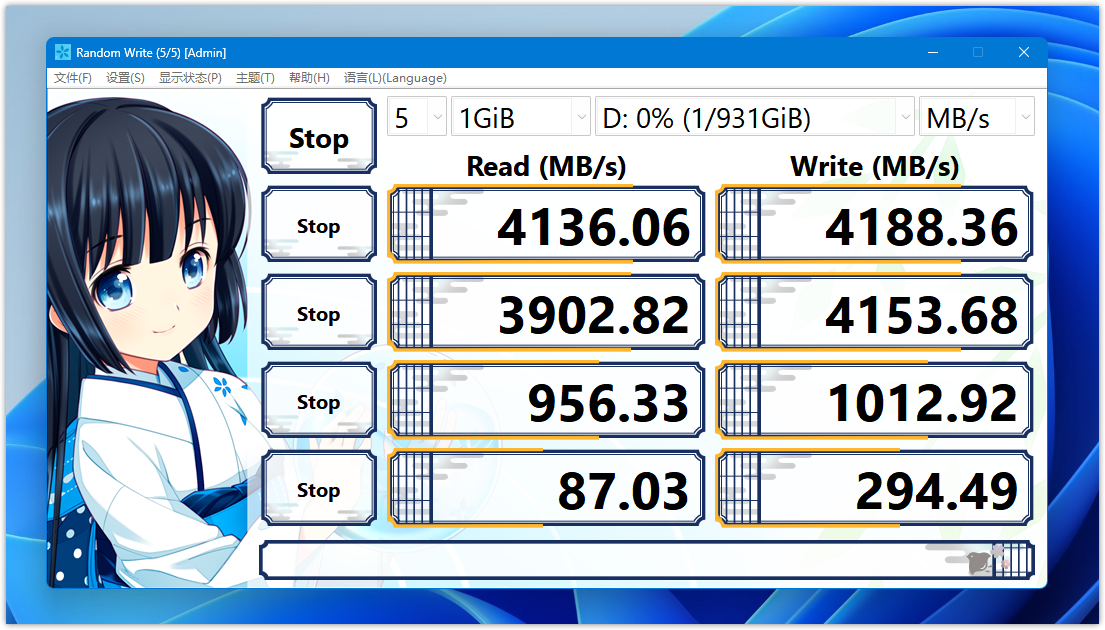The height and width of the screenshot is (630, 1105).
Task: Open the 帮助(H) help menu
Action: pyautogui.click(x=309, y=78)
